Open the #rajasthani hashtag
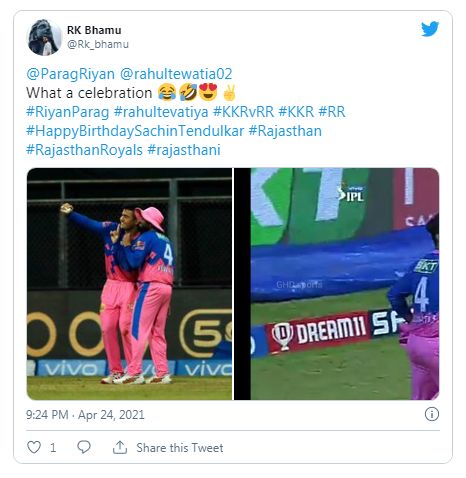The width and height of the screenshot is (466, 478). coord(184,150)
